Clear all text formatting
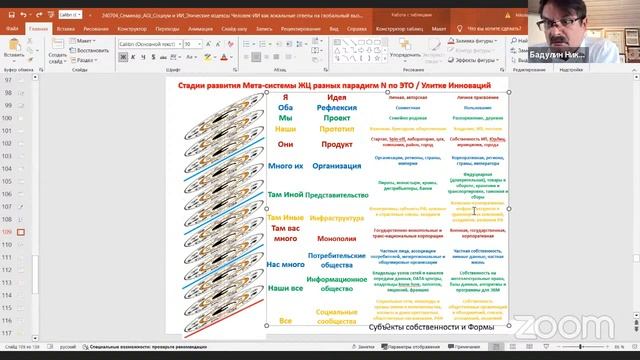 [x=231, y=44]
